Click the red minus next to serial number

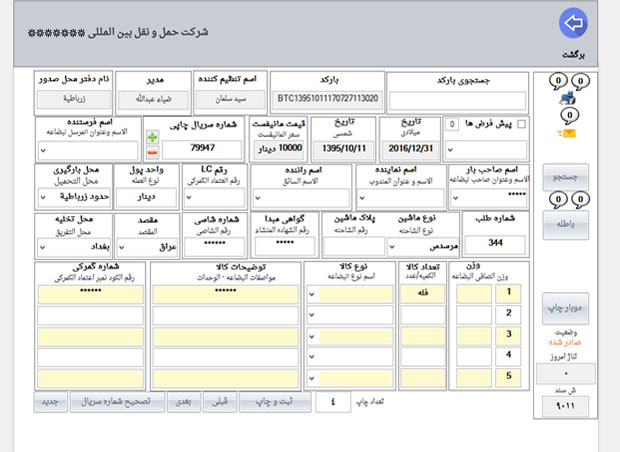point(153,152)
